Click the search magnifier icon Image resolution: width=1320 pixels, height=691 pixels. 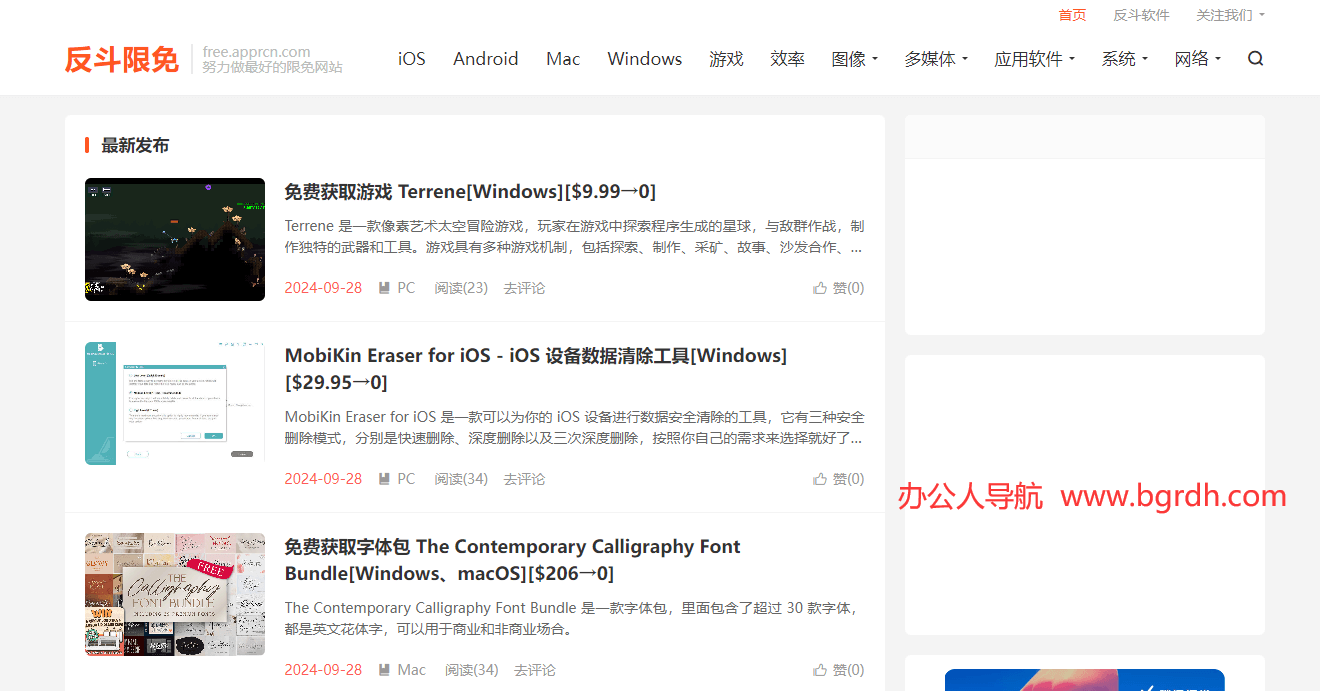[x=1255, y=59]
